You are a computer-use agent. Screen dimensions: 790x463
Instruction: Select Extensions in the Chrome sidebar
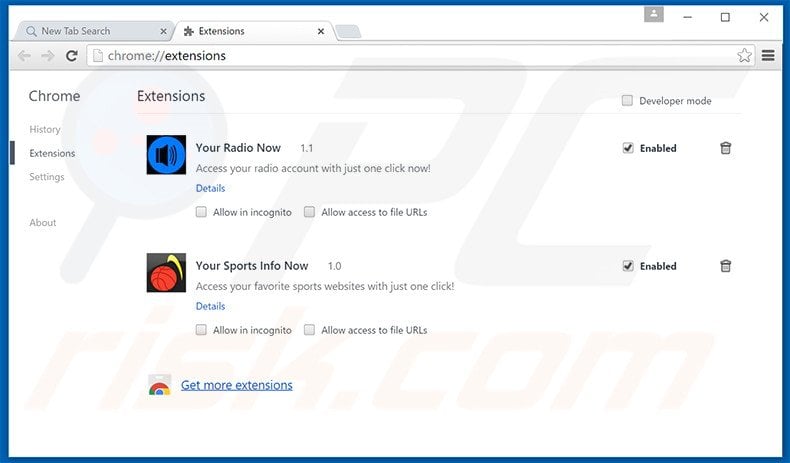tap(52, 153)
